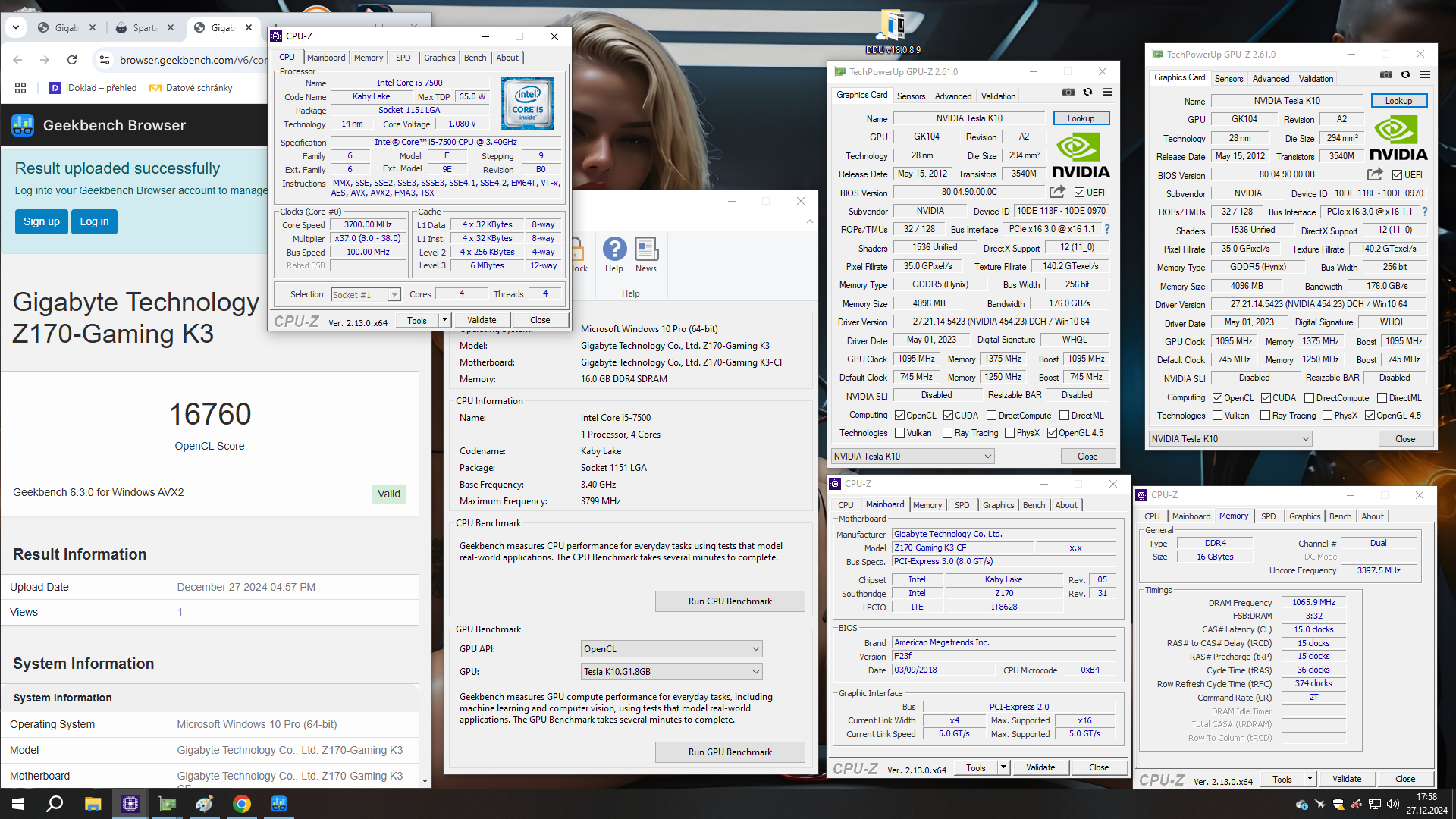Toggle UEFI checkbox in left GPU-Z window
The image size is (1456, 819).
tap(1080, 193)
